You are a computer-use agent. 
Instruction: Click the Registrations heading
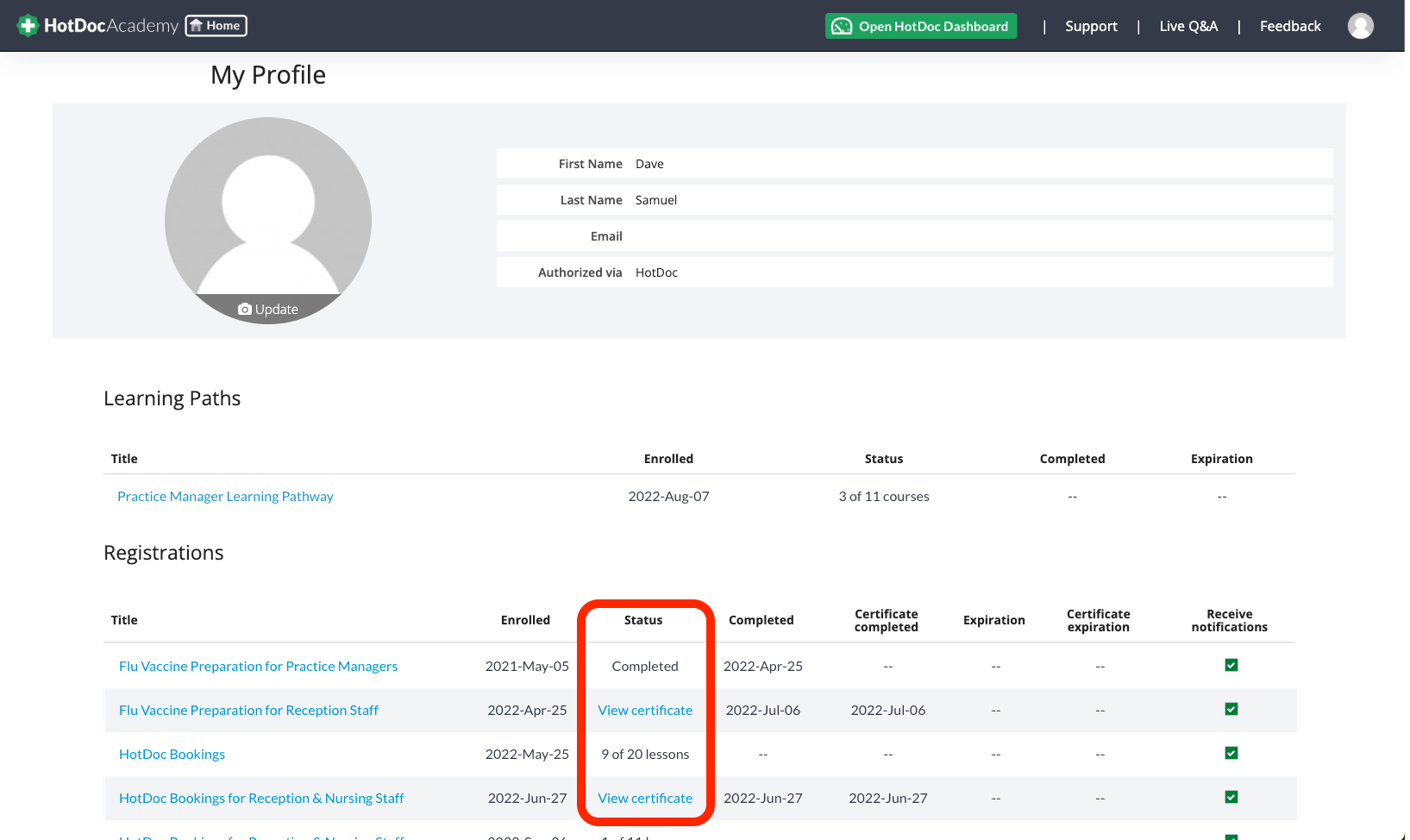(164, 553)
